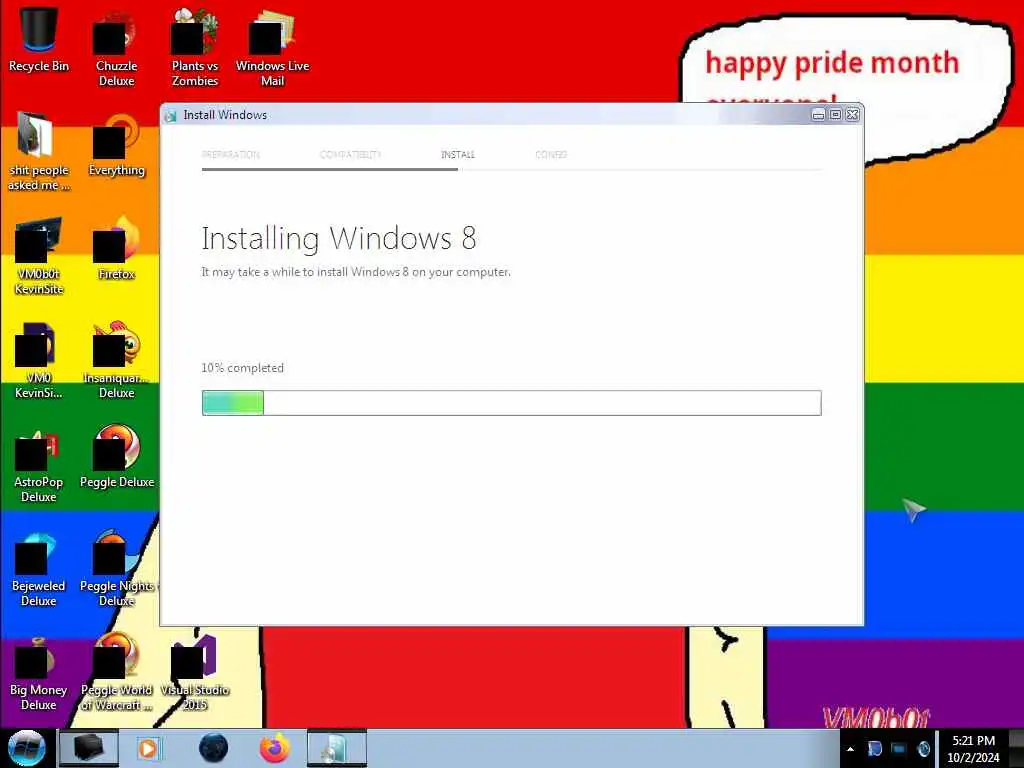This screenshot has width=1024, height=768.
Task: Select the Big Money Deluxe icon
Action: [39, 673]
